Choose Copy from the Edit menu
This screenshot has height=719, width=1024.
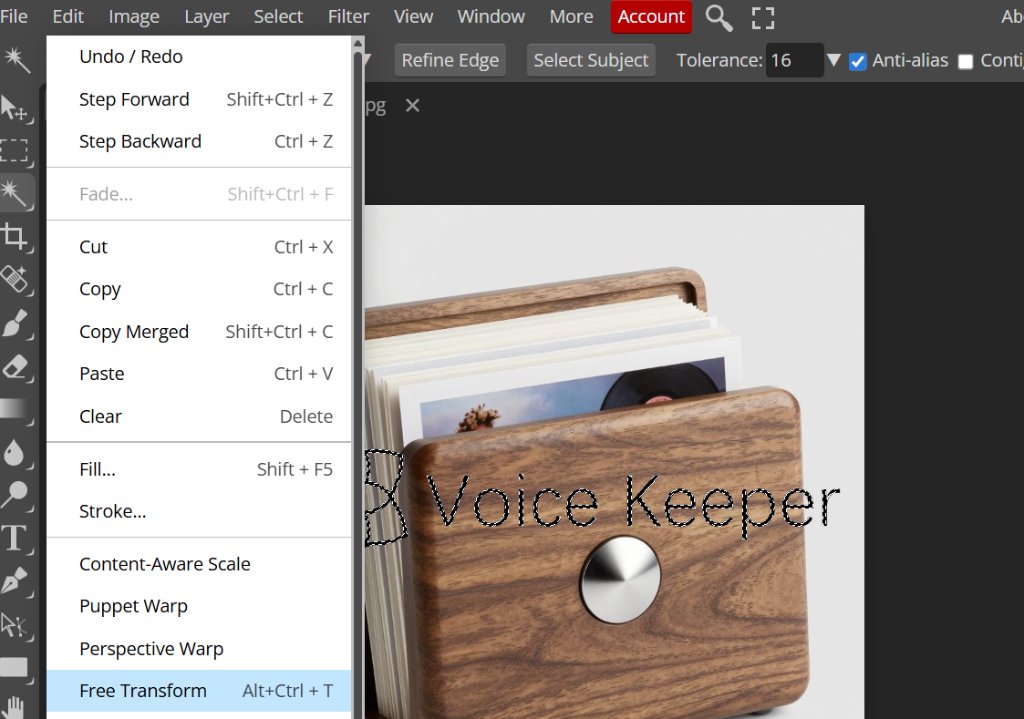coord(199,289)
